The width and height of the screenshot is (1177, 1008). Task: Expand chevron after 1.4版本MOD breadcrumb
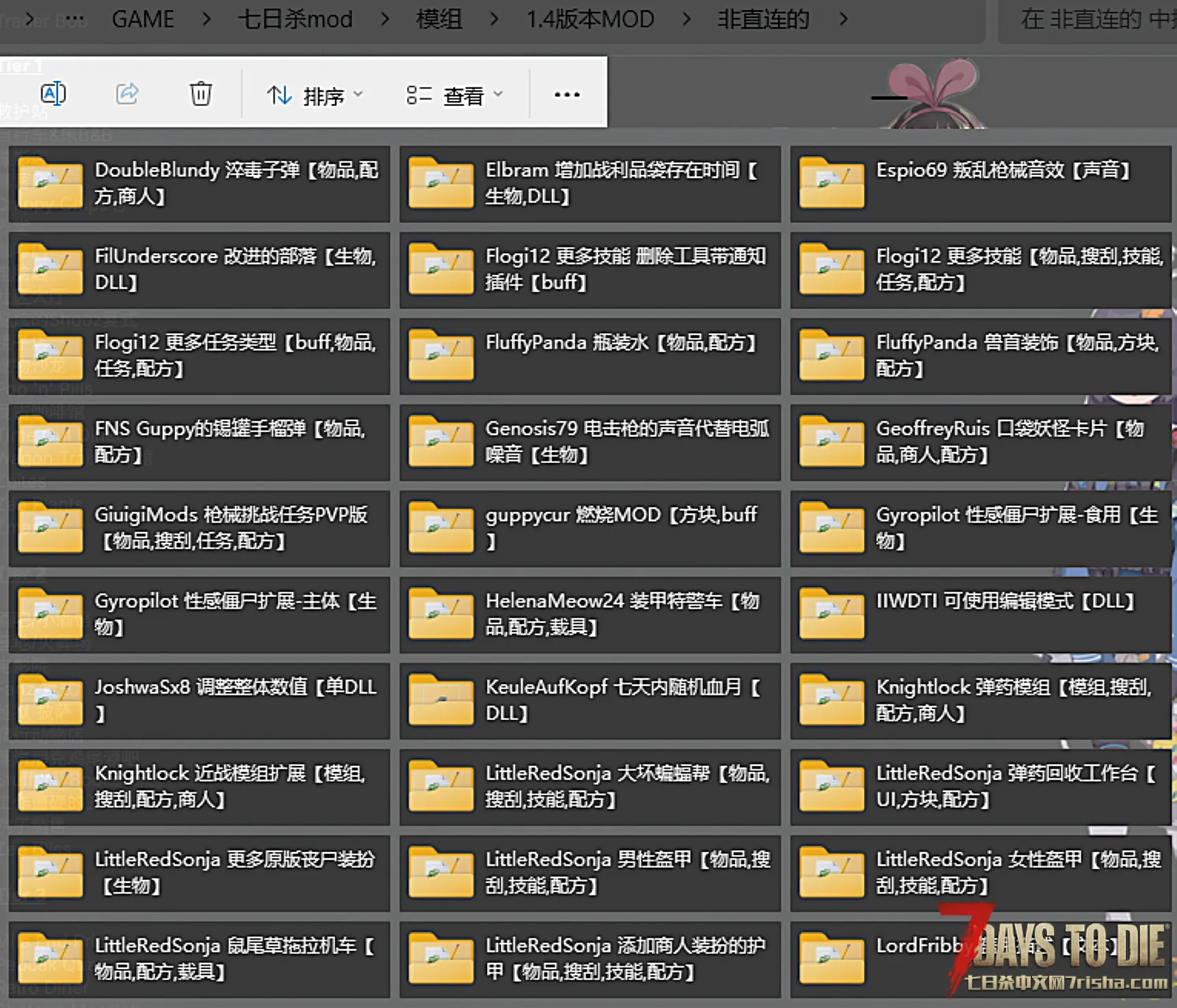point(687,19)
